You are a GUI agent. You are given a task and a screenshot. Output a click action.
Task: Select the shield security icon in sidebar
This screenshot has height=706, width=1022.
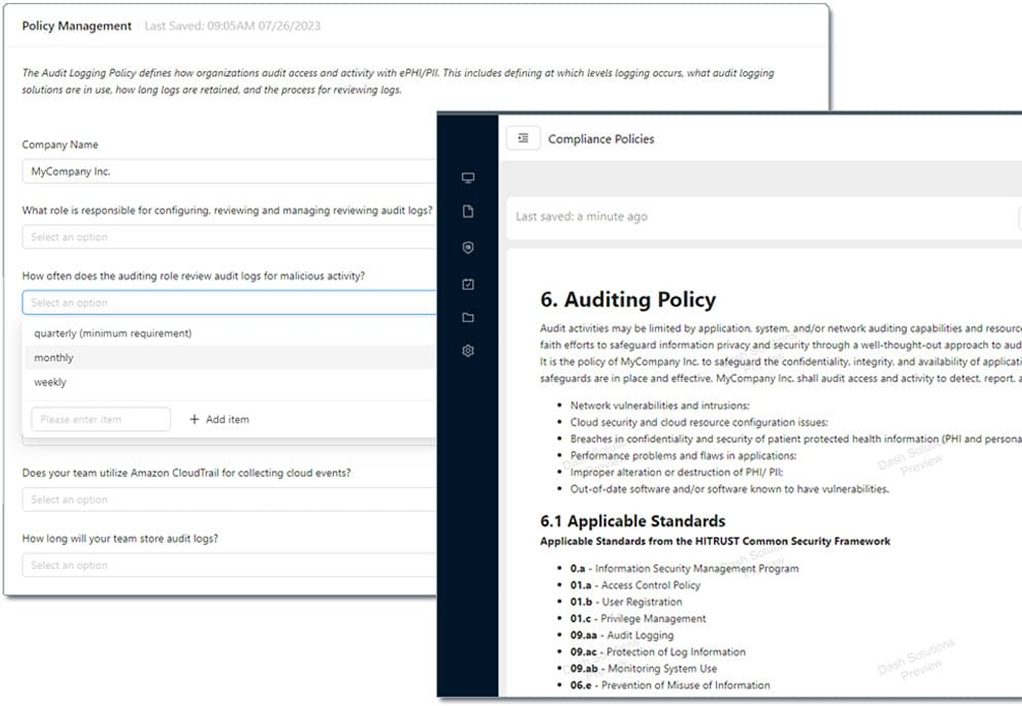pos(467,247)
